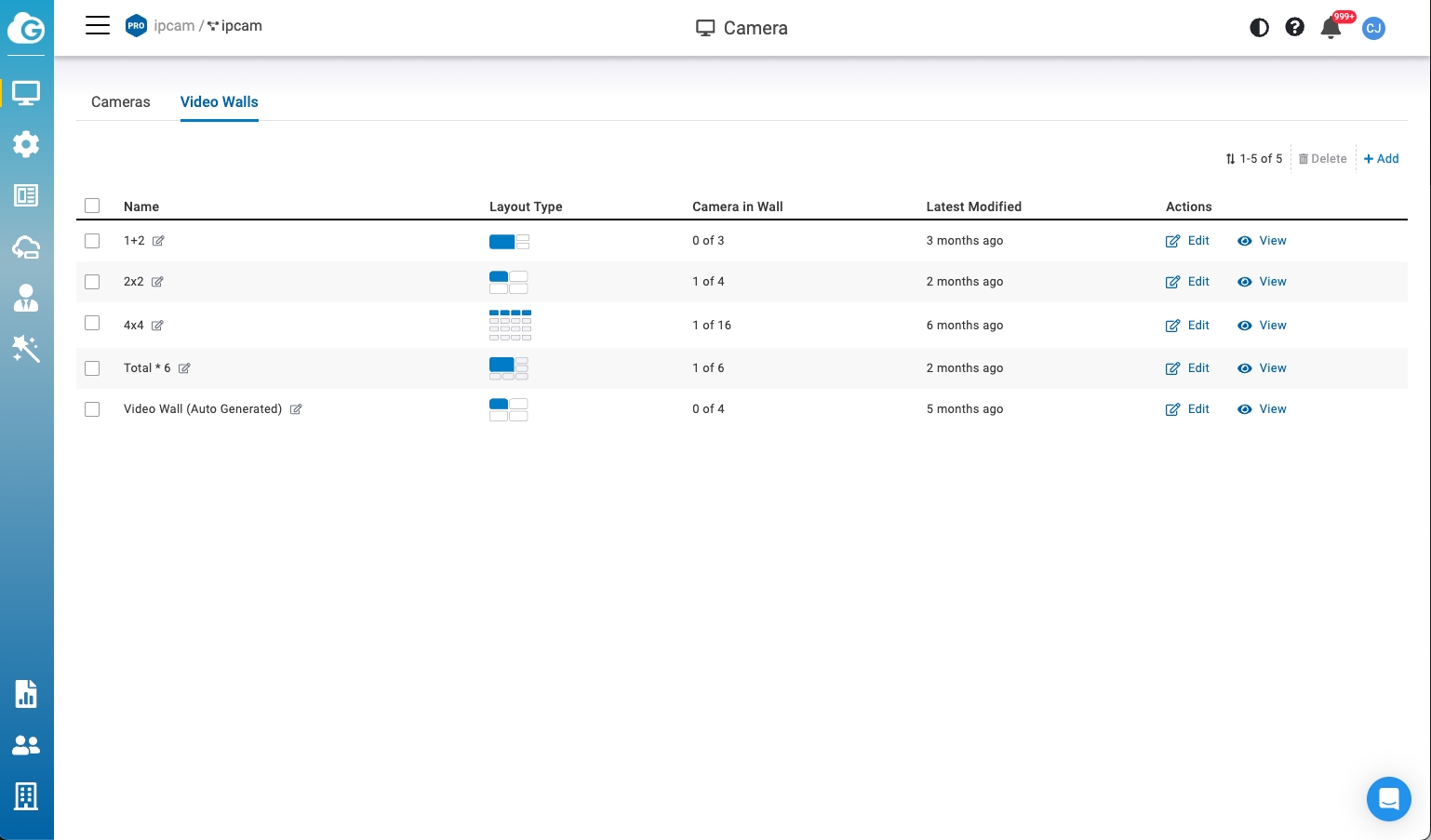Viewport: 1431px width, 840px height.
Task: Switch to the Cameras tab
Action: point(120,102)
